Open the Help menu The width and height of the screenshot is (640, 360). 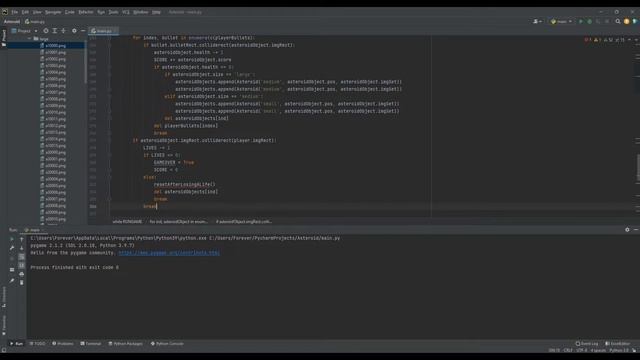coord(156,12)
